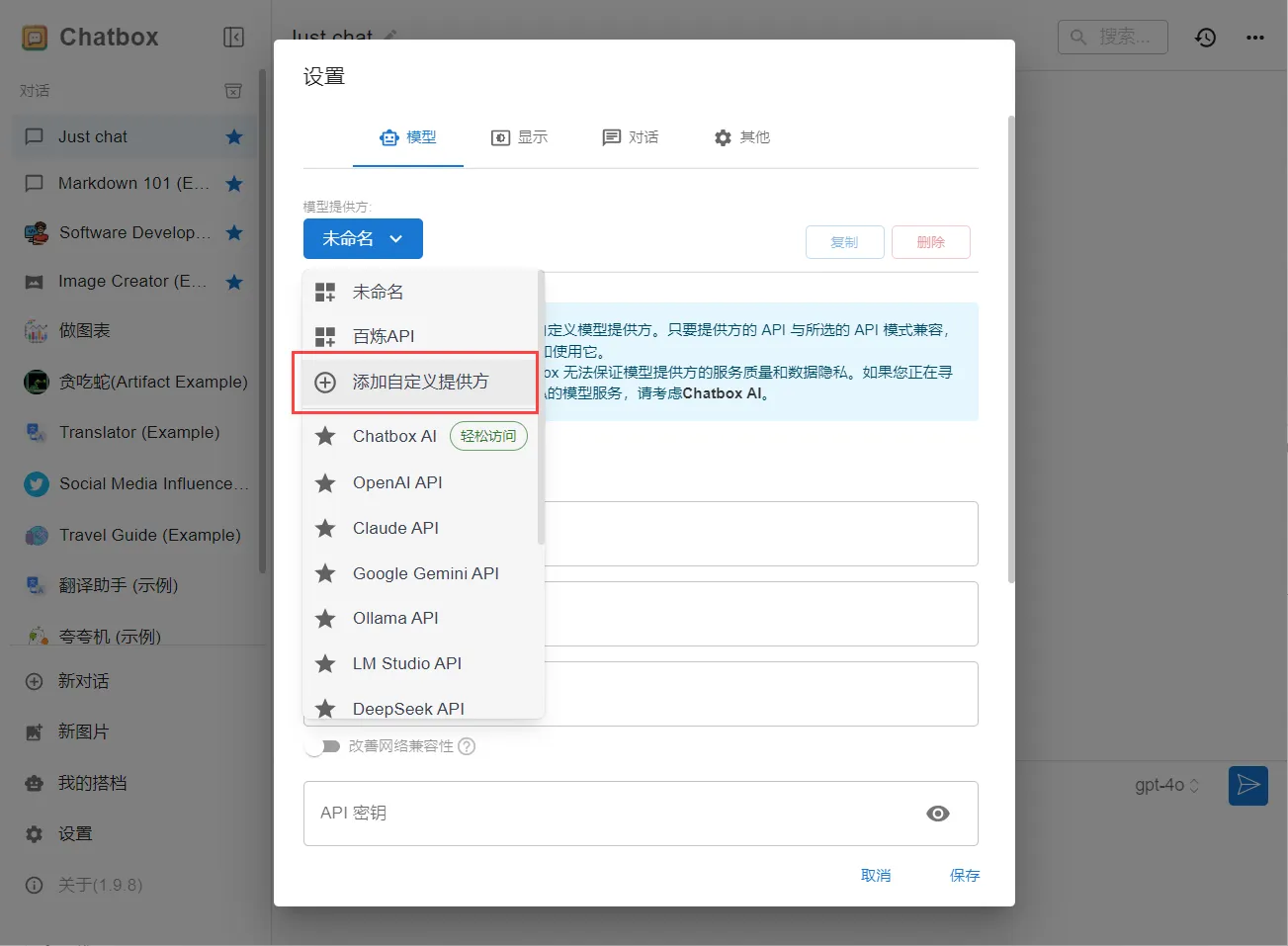Toggle star on Just chat conversation
Screen dimensions: 1288x946
[234, 137]
